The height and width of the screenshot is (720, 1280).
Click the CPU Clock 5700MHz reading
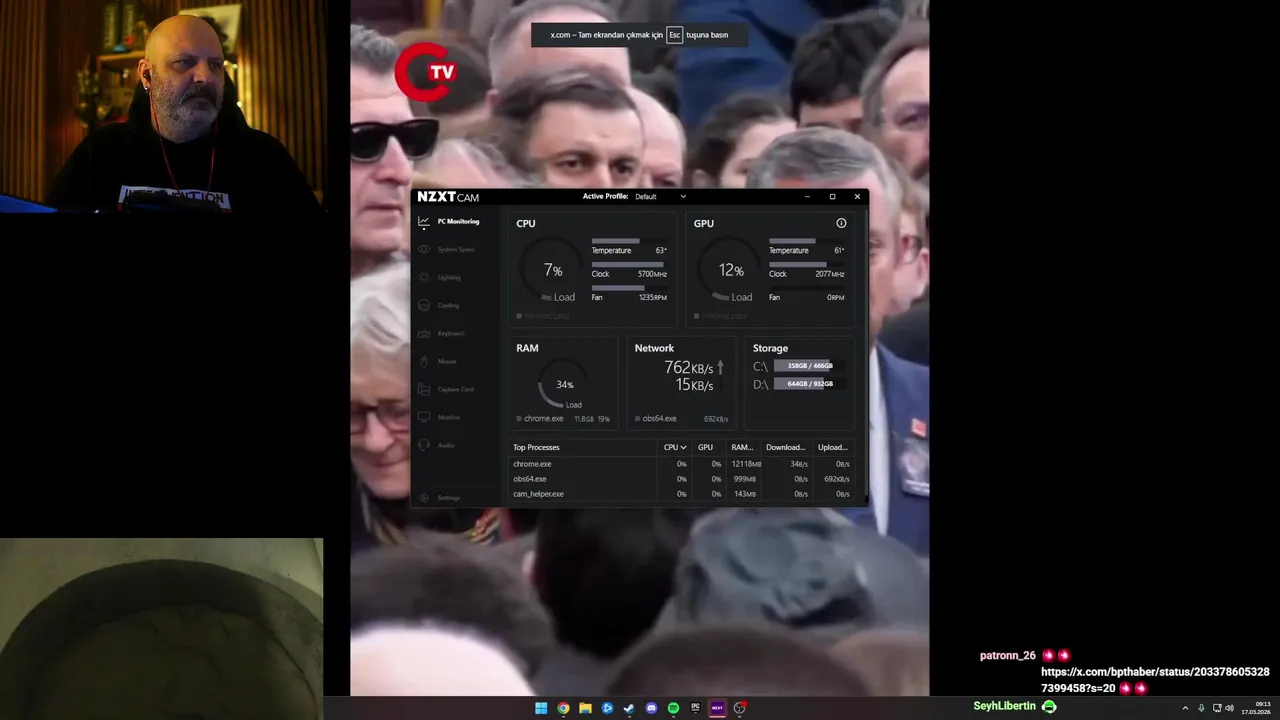pos(652,274)
